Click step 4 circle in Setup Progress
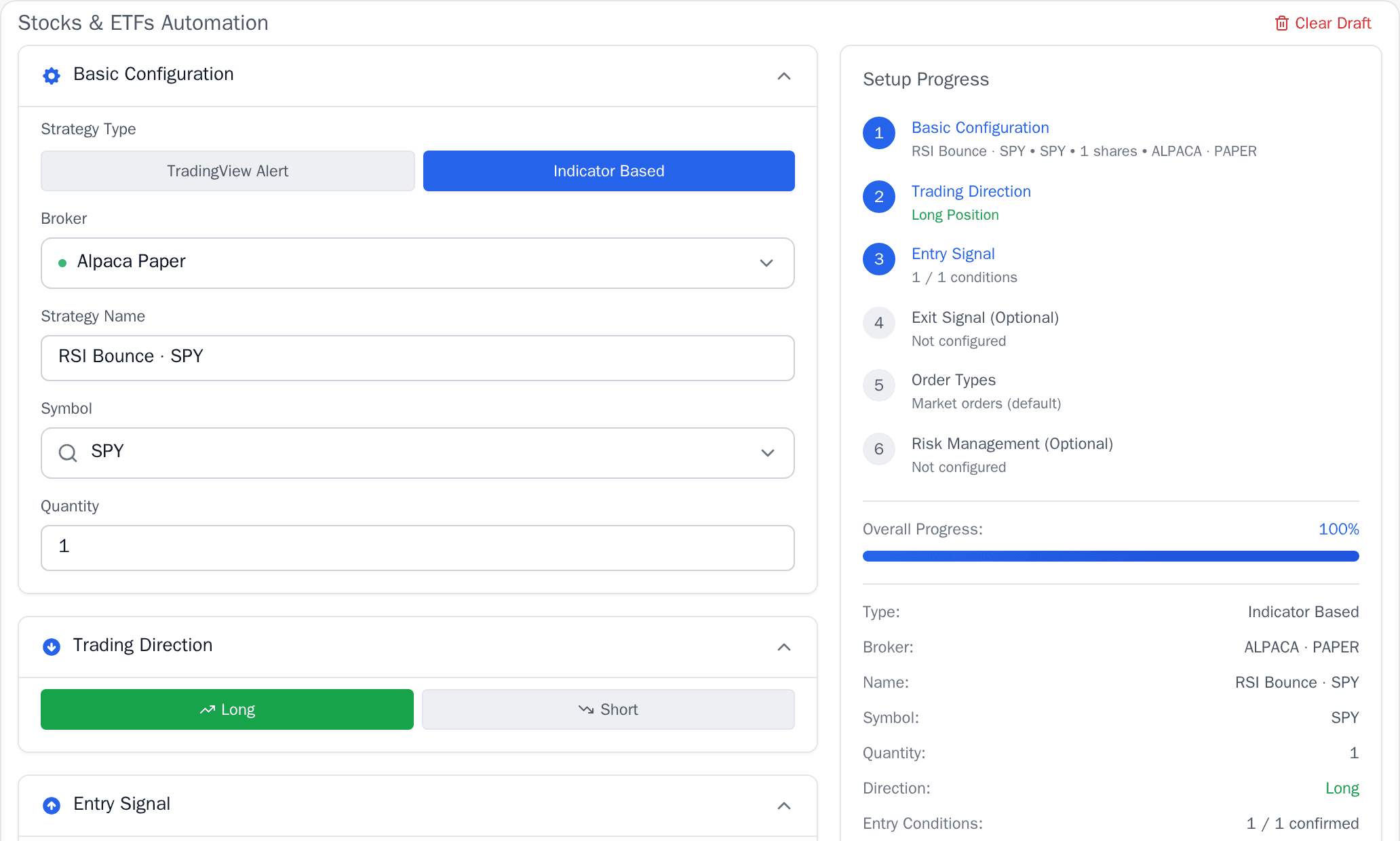The height and width of the screenshot is (841, 1400). pos(879,323)
